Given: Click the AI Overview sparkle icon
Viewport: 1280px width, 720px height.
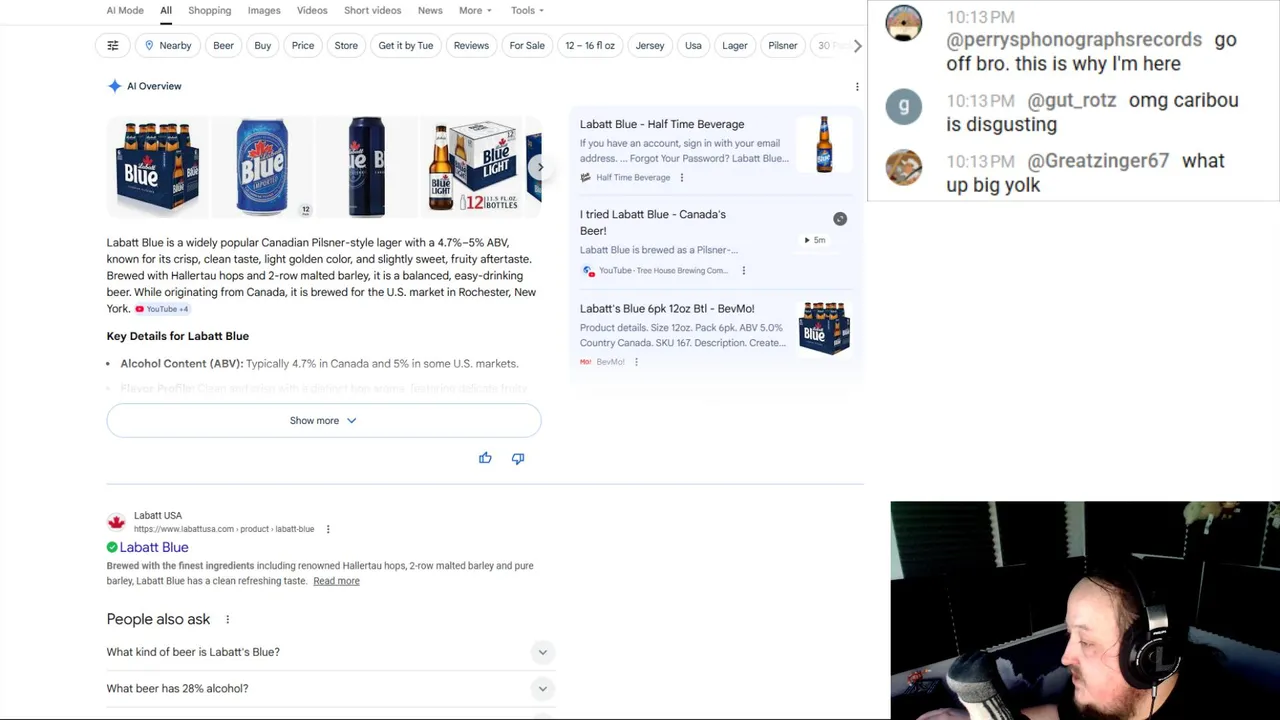Looking at the screenshot, I should tap(114, 86).
